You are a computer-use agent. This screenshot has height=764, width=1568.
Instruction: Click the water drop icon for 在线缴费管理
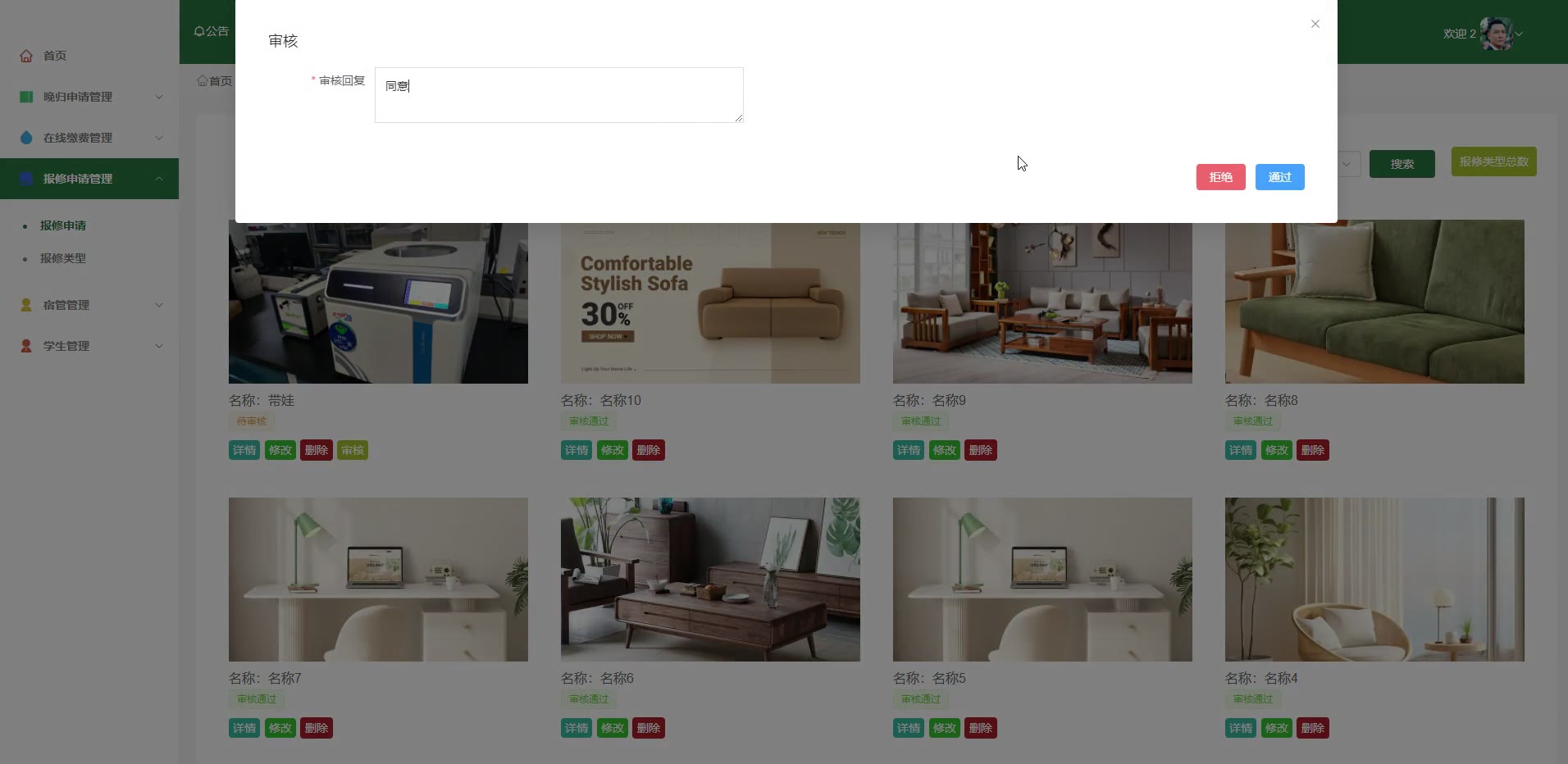point(26,138)
